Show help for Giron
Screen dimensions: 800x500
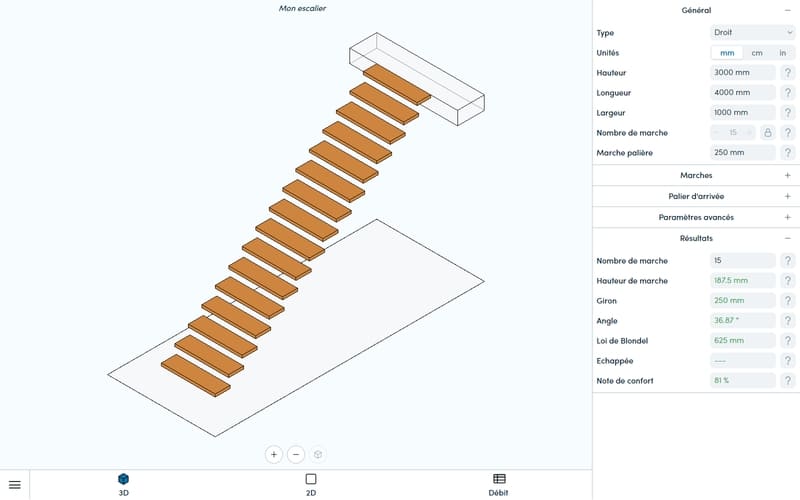click(788, 301)
